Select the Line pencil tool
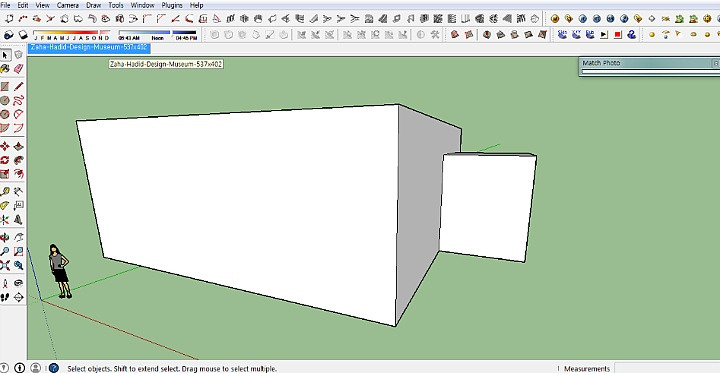The height and width of the screenshot is (373, 720). point(18,87)
